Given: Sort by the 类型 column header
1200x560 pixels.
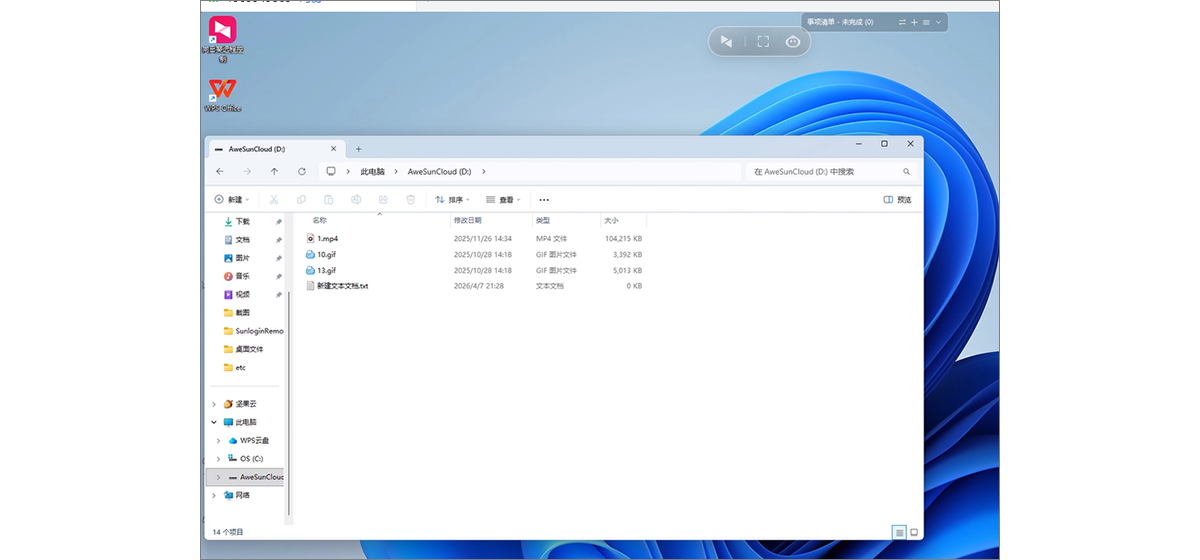Looking at the screenshot, I should point(542,220).
